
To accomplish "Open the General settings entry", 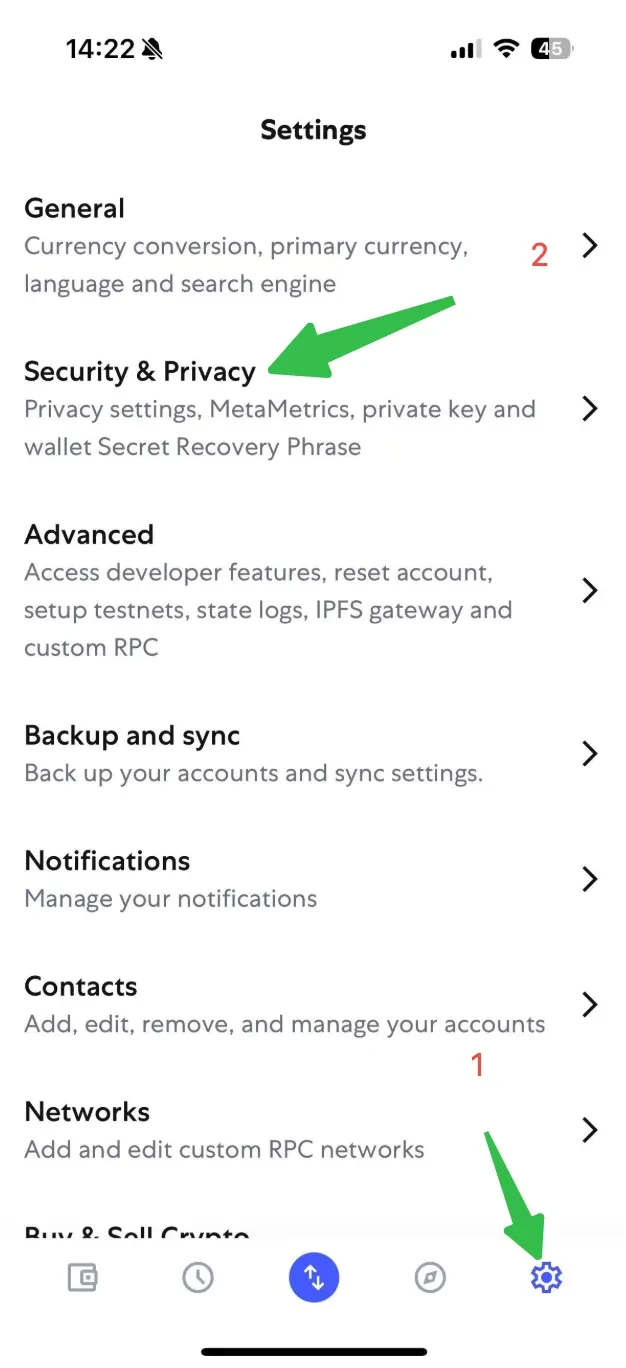I will (x=313, y=246).
